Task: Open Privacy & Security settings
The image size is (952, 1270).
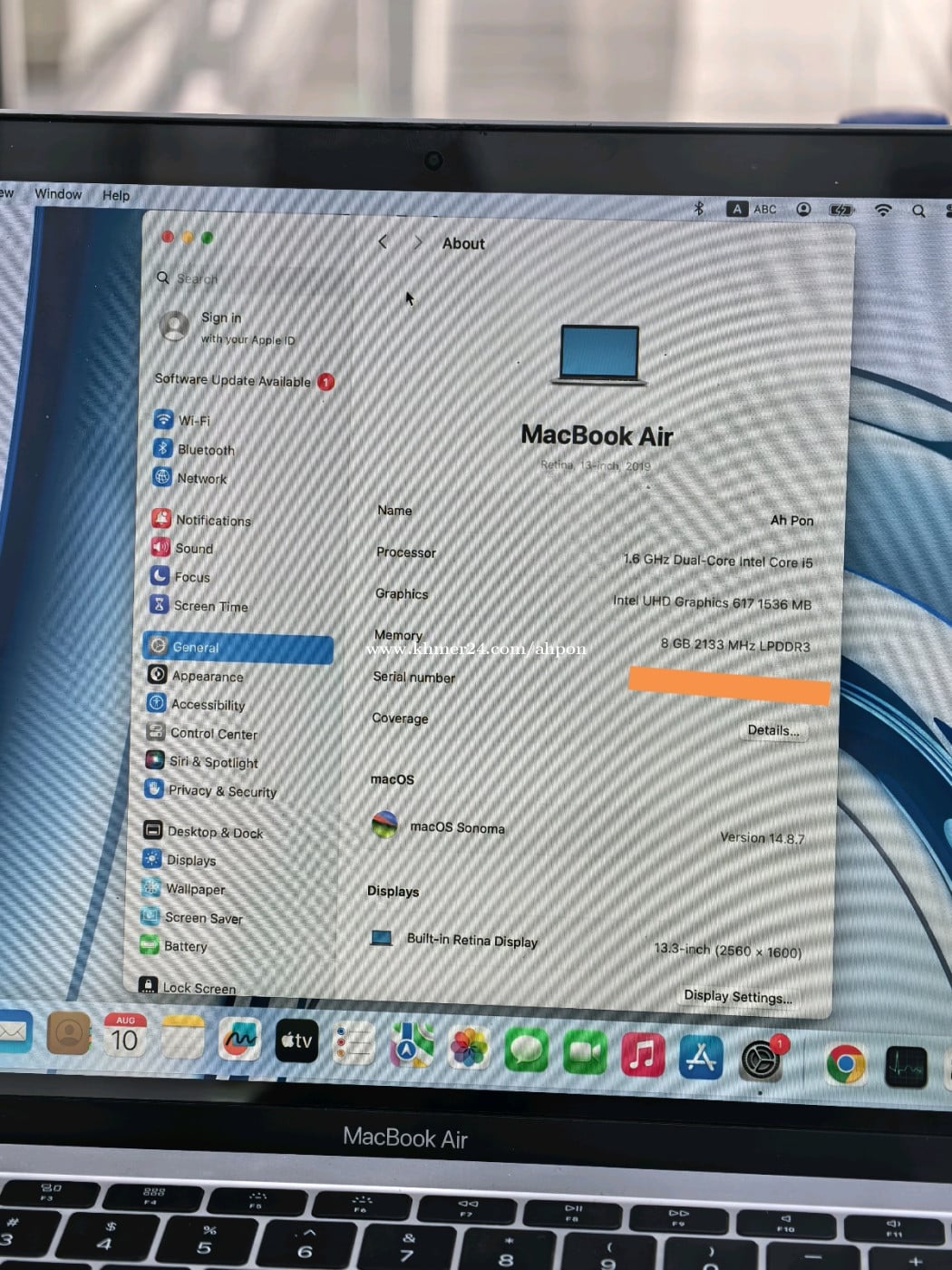Action: (x=210, y=790)
